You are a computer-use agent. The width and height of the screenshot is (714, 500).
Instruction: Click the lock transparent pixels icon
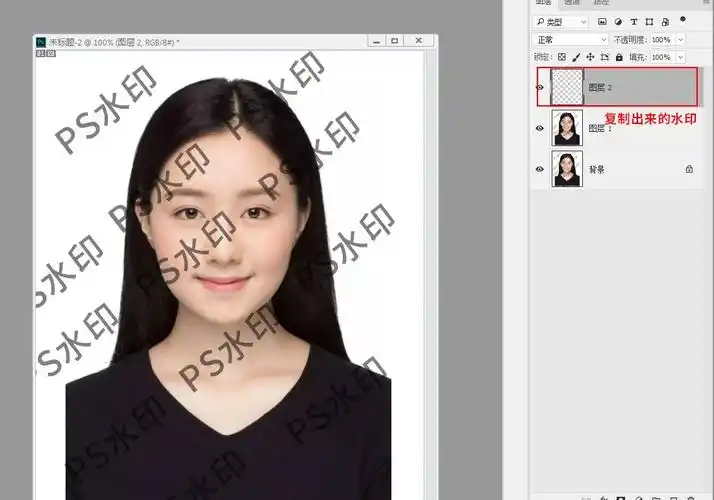[x=561, y=58]
